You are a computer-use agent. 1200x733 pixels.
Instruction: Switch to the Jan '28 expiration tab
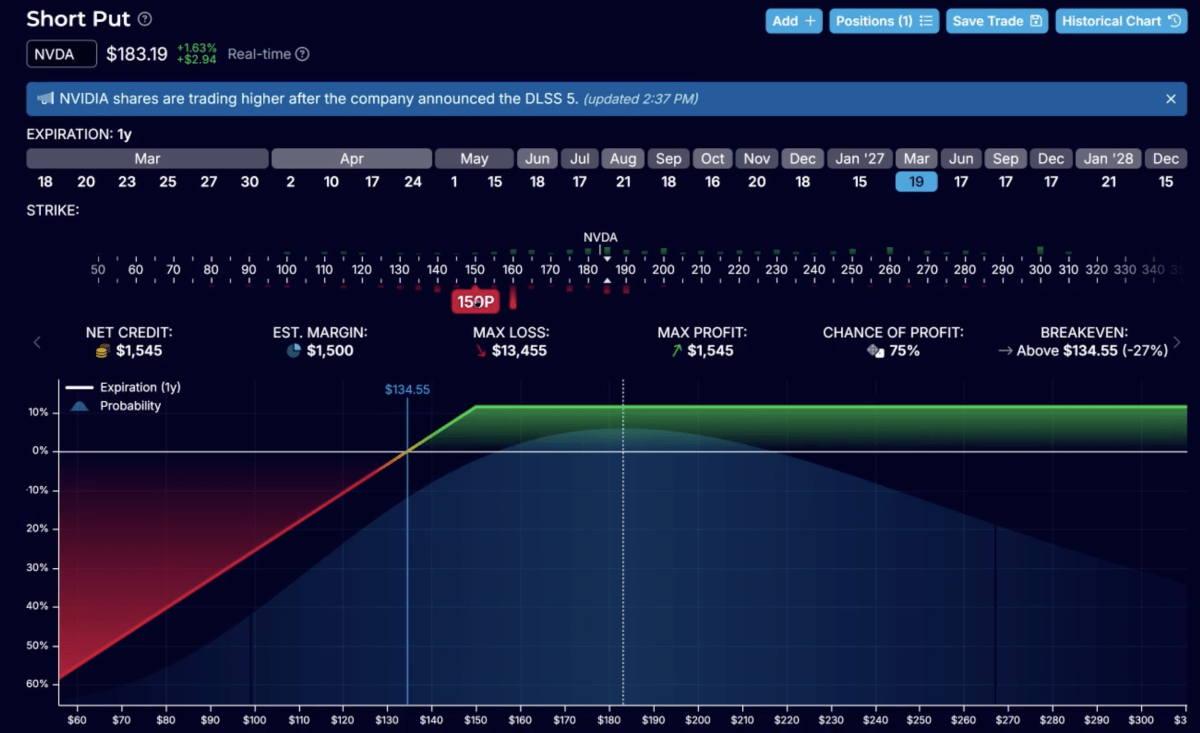tap(1108, 158)
